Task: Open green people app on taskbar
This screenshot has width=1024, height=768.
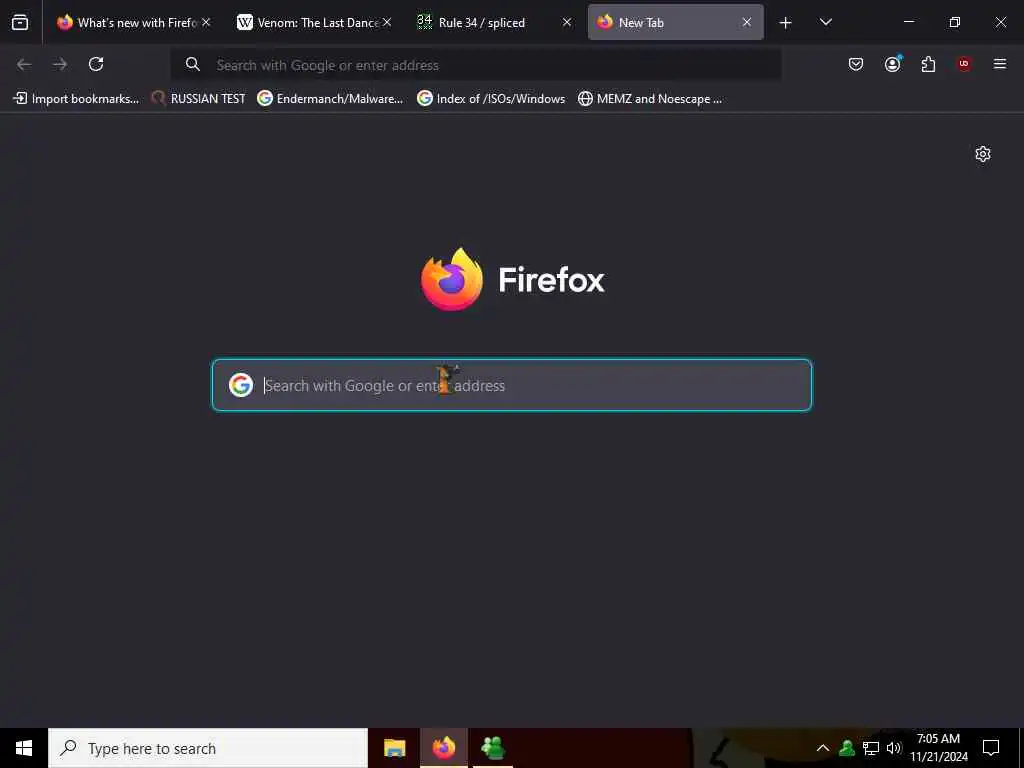Action: pos(493,748)
